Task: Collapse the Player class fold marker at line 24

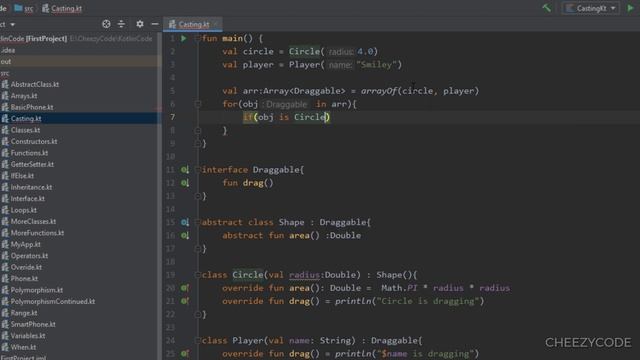Action: [x=198, y=340]
